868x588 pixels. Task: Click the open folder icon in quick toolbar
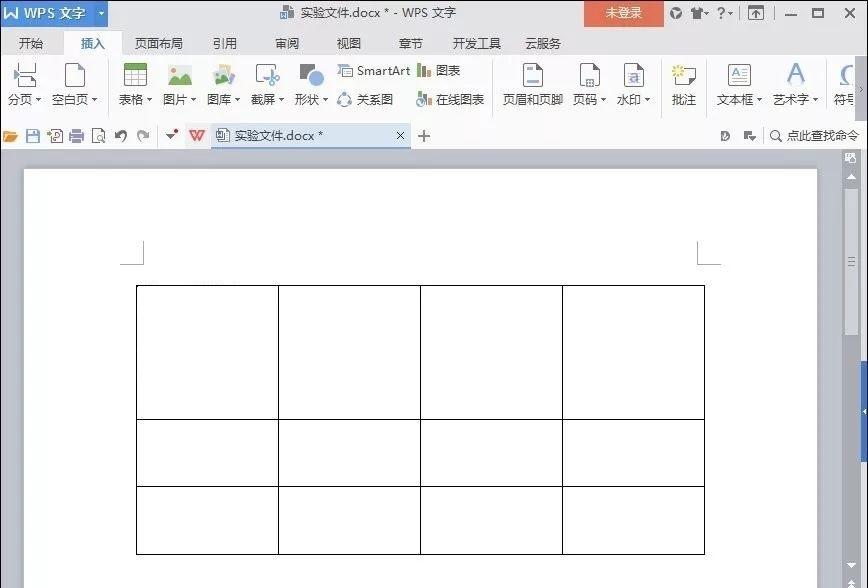click(11, 136)
